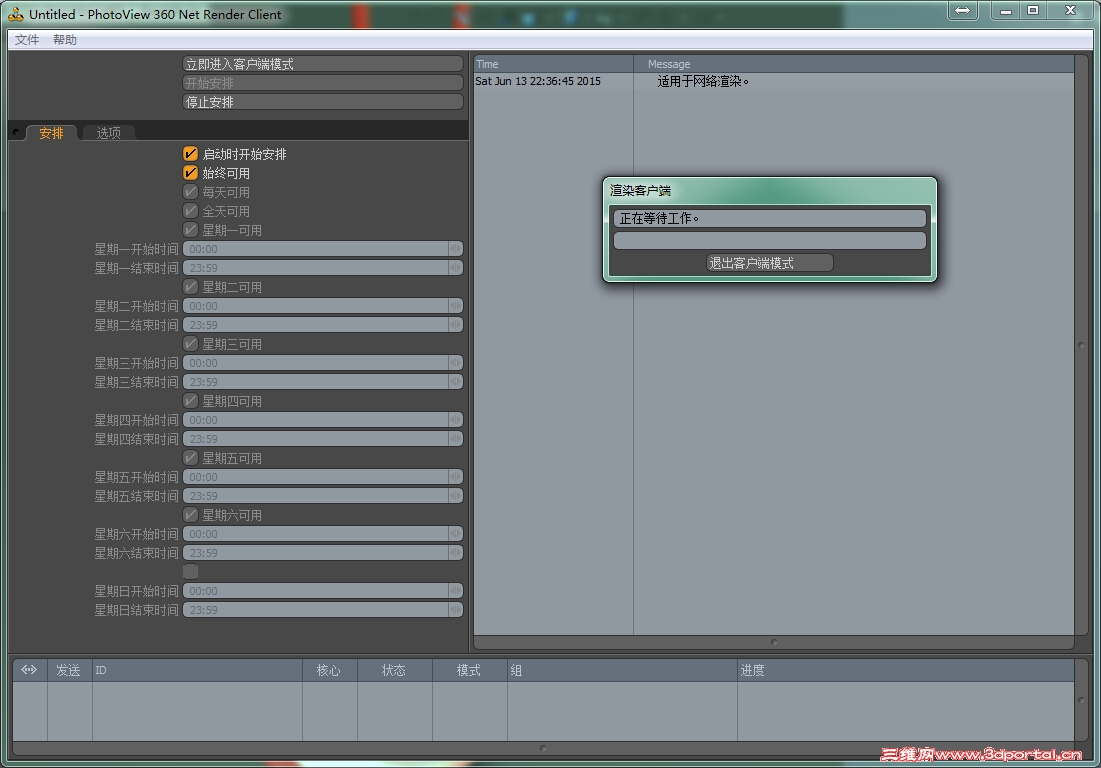Click the 模式 column header
This screenshot has width=1101, height=768.
[469, 670]
